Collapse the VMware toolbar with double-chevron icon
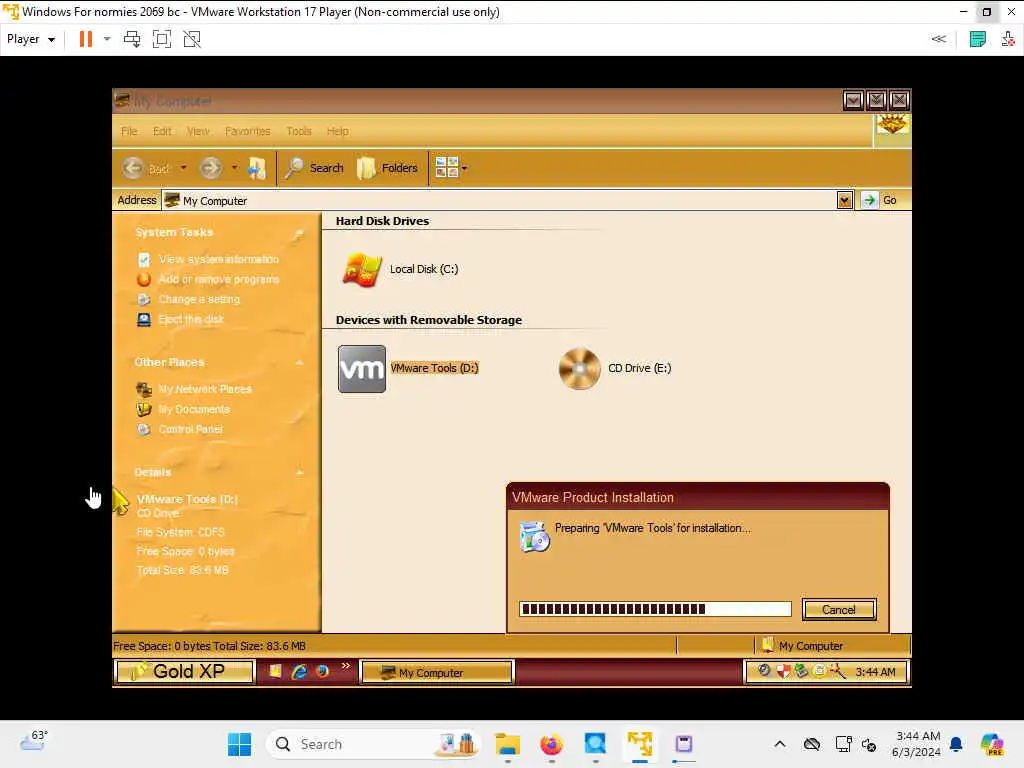This screenshot has width=1024, height=768. (938, 39)
